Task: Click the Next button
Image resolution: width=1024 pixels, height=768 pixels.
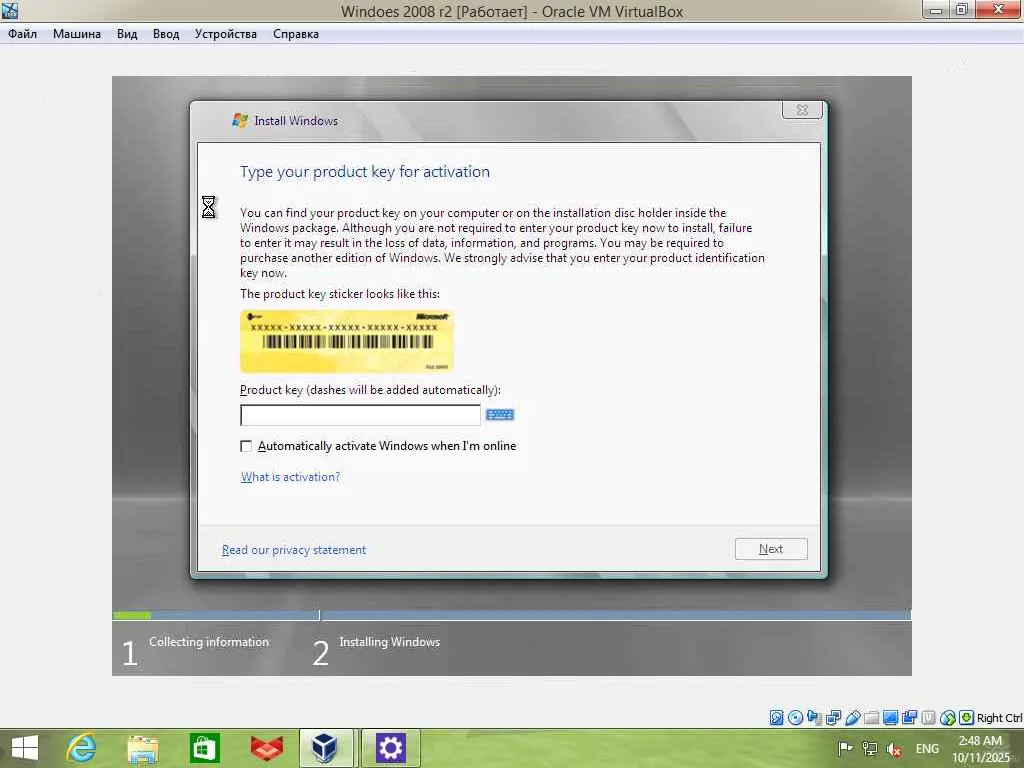Action: [771, 549]
